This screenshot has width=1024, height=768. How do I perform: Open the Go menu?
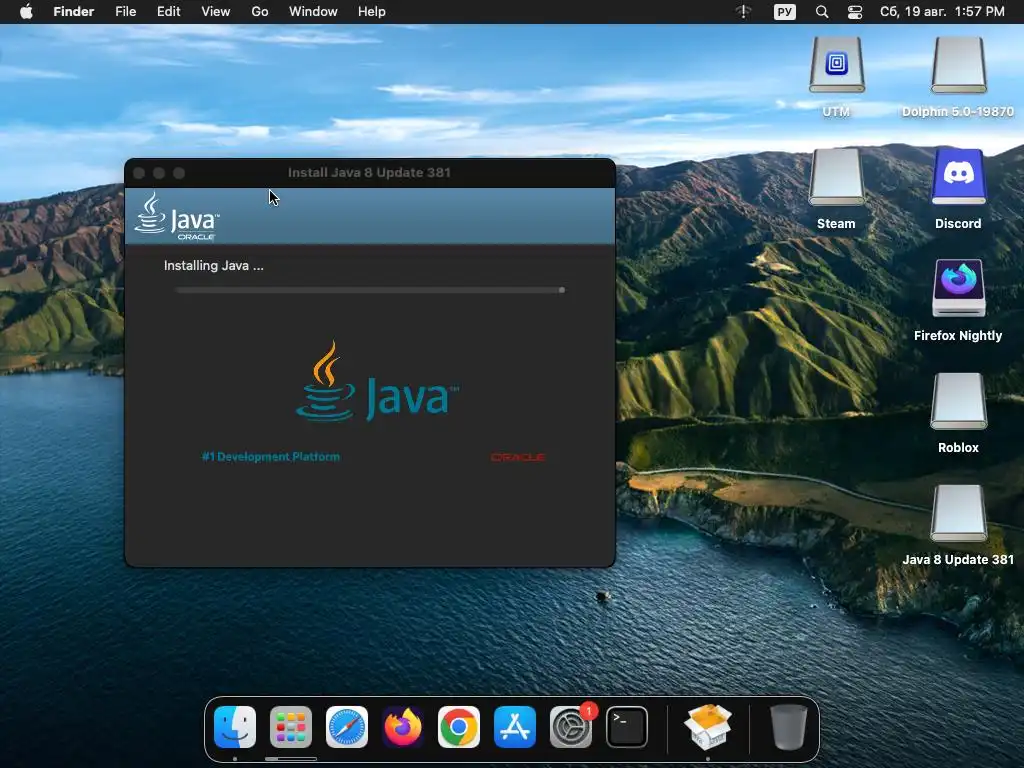pyautogui.click(x=260, y=12)
